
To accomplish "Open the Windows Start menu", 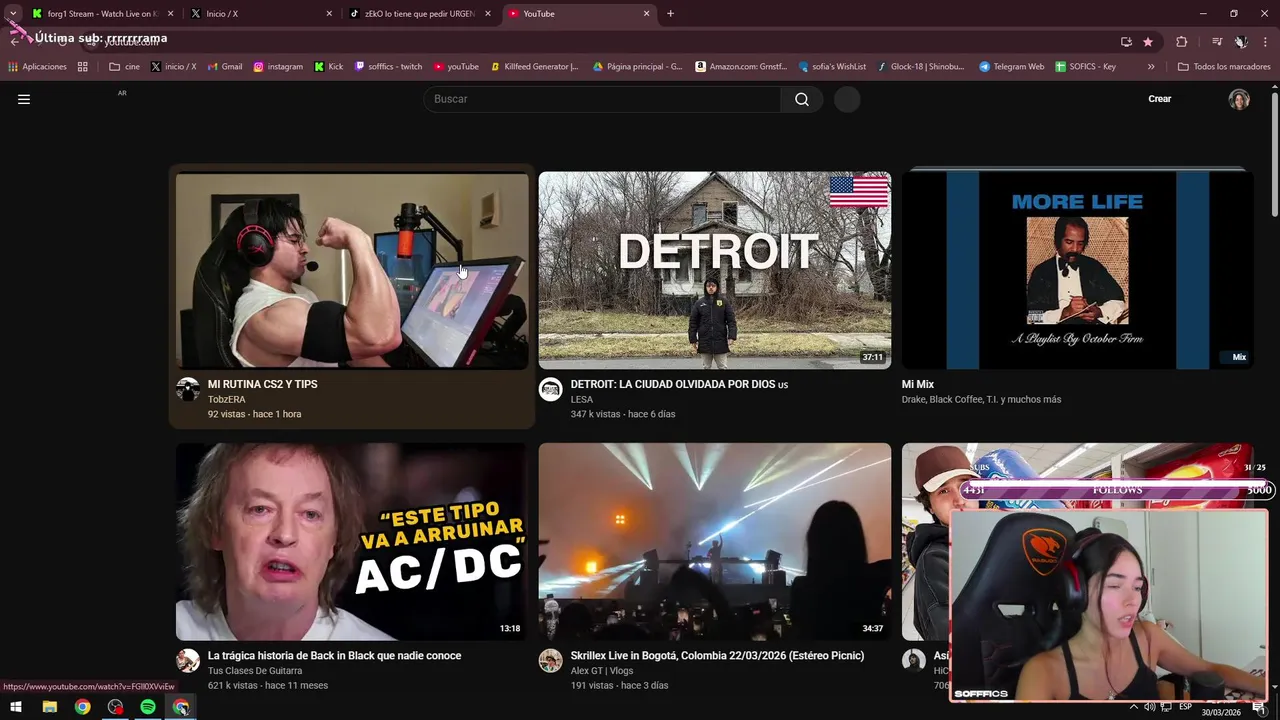I will point(16,707).
